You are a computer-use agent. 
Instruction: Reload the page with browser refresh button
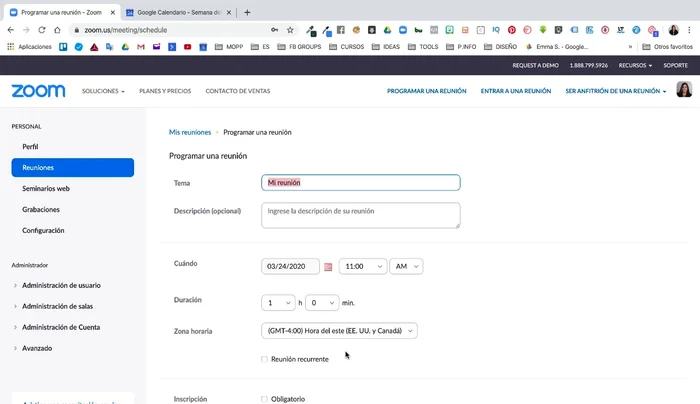(x=42, y=30)
